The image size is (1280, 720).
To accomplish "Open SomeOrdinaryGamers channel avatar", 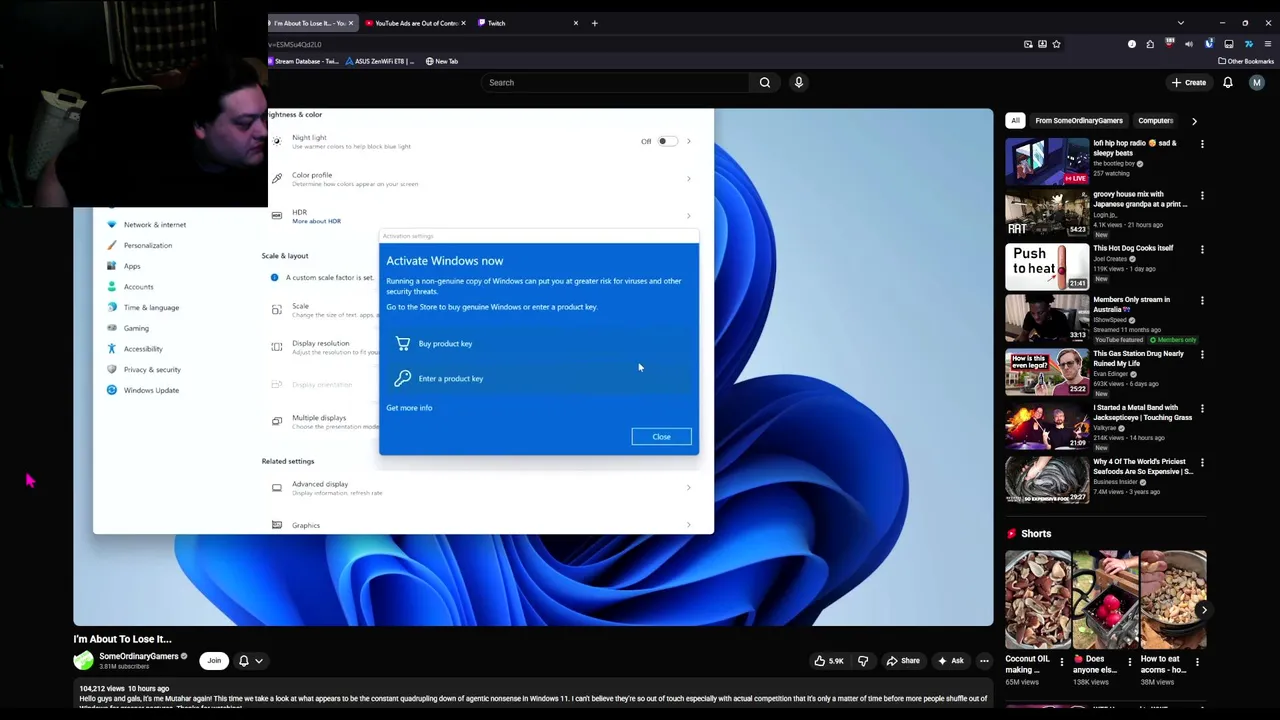I will 83,660.
